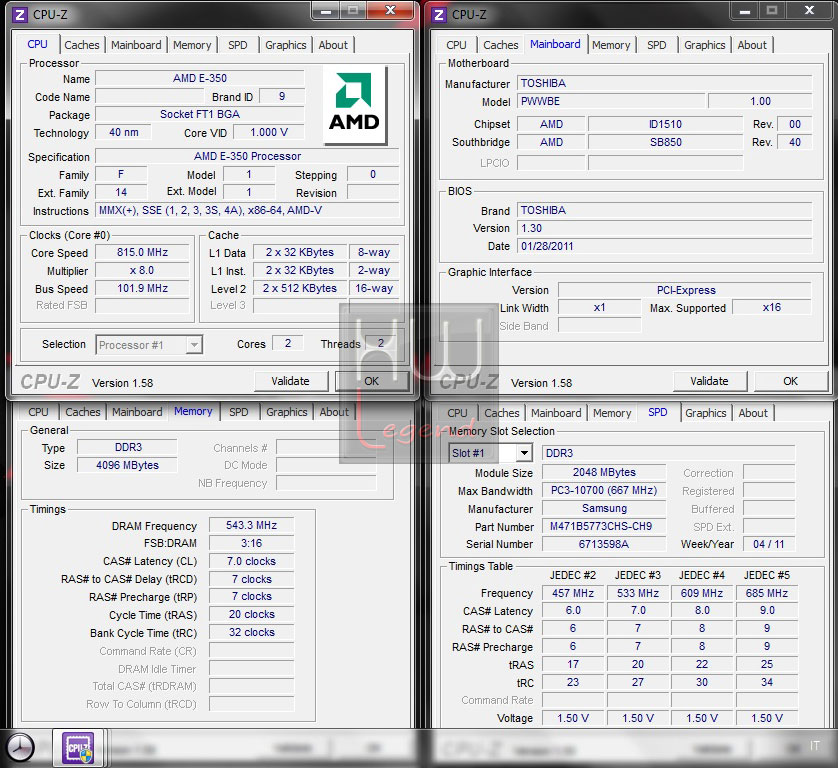The width and height of the screenshot is (838, 768).
Task: Click the DRAM Frequency '543.3 MHz' field
Action: click(251, 525)
